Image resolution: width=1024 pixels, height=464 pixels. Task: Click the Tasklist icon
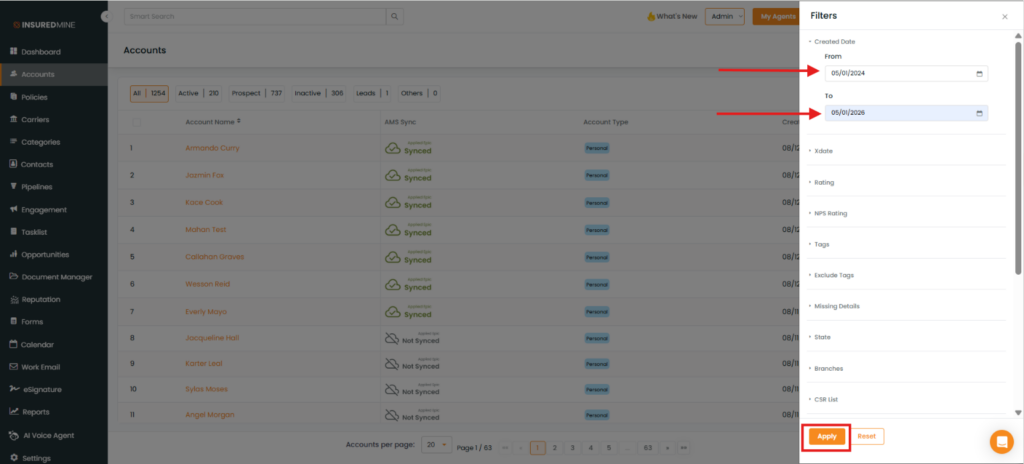pos(13,231)
